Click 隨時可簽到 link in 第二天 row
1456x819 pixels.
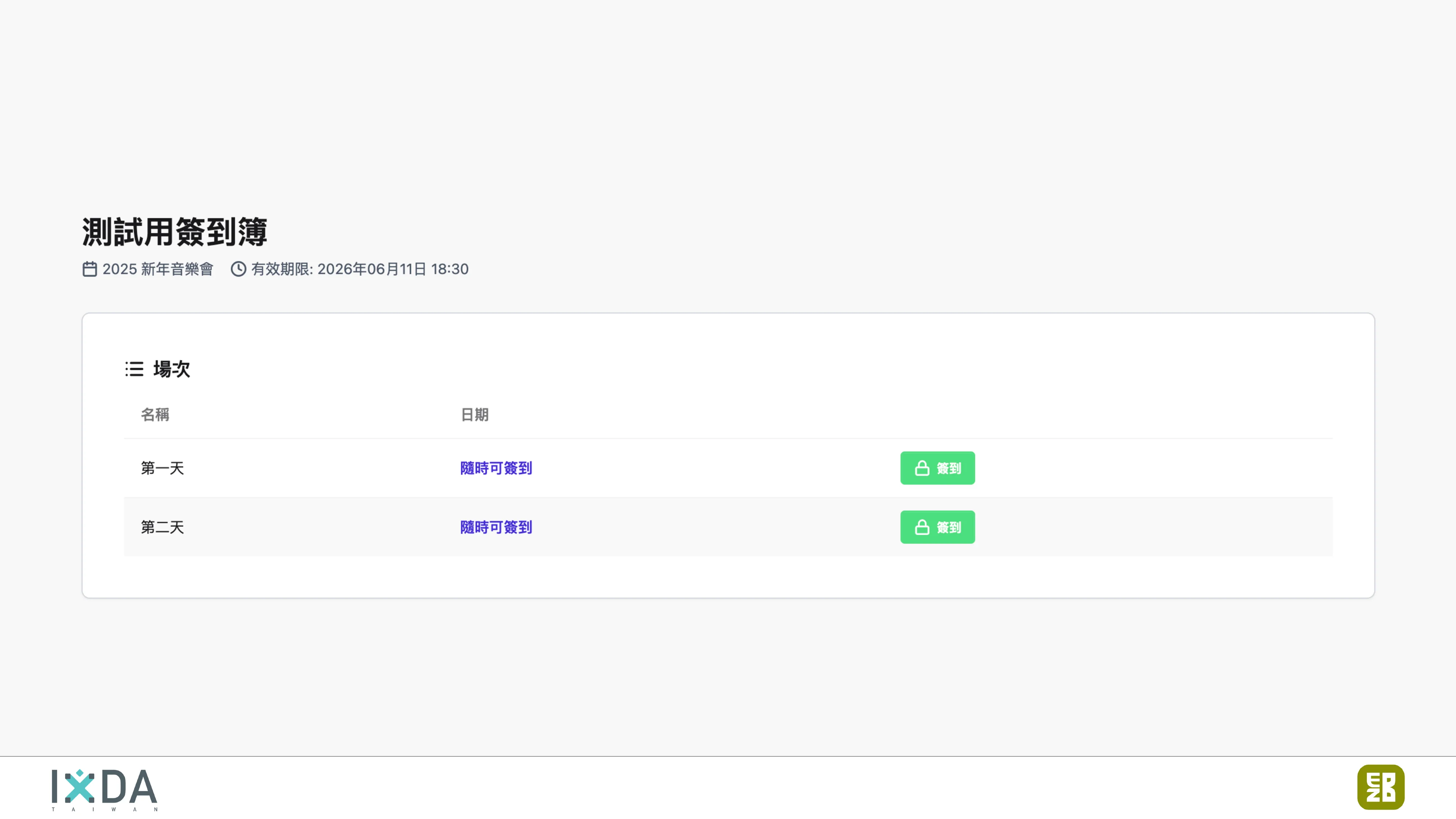tap(496, 527)
